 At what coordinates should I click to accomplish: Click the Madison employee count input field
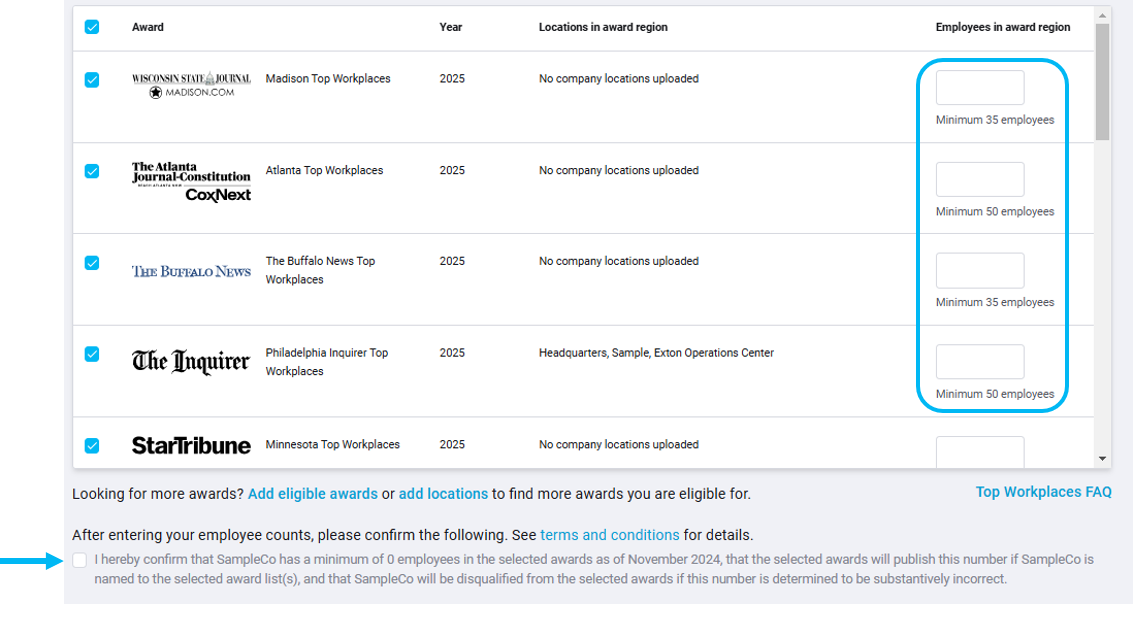click(979, 87)
